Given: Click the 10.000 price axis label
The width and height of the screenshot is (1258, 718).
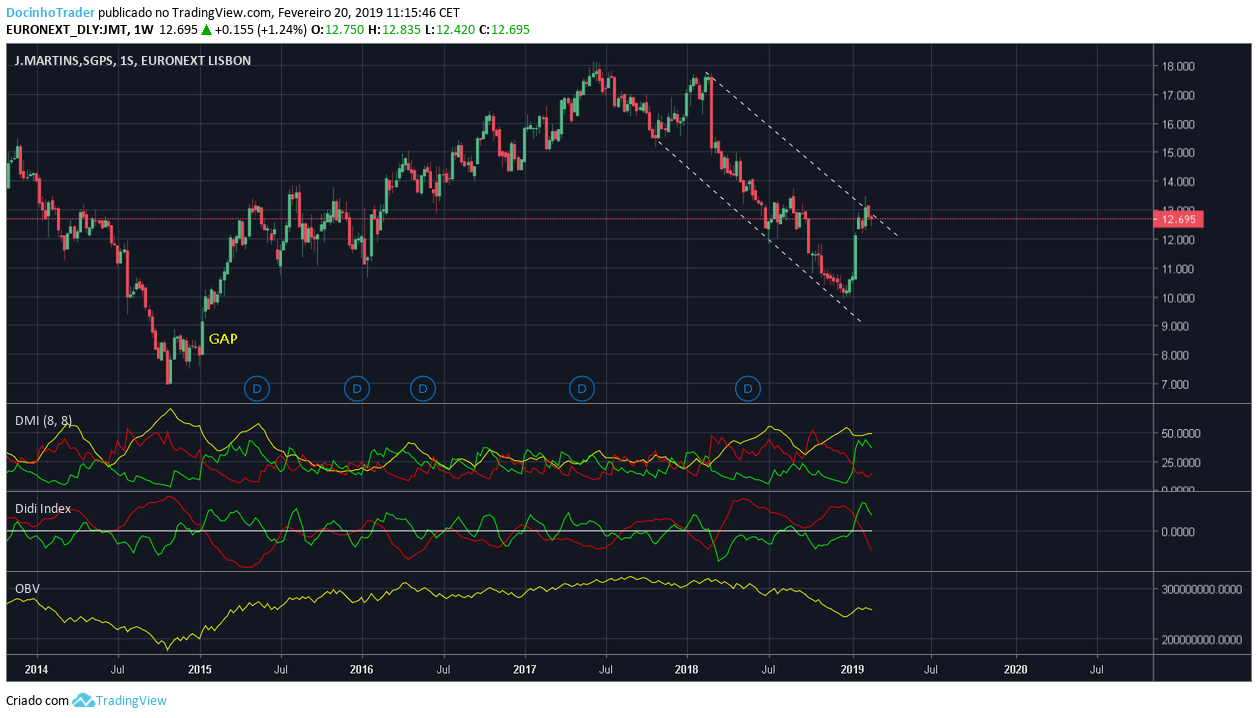Looking at the screenshot, I should (1178, 298).
